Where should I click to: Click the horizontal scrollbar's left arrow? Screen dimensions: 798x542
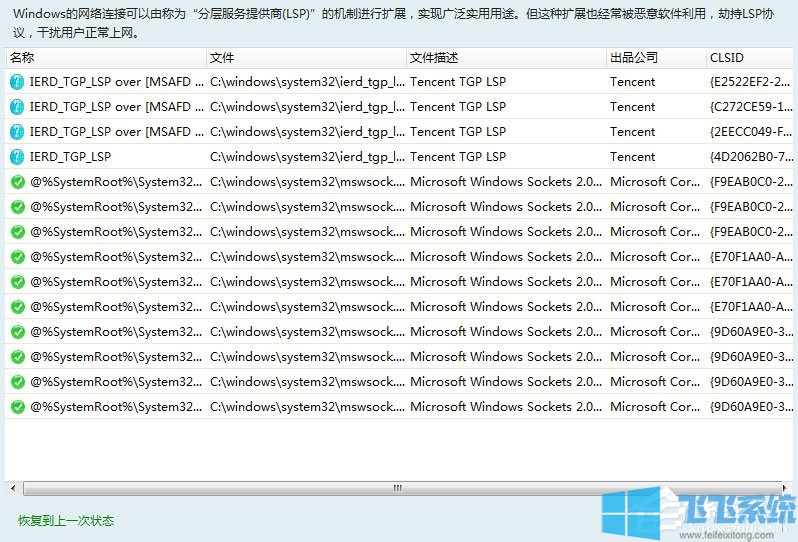[x=13, y=488]
